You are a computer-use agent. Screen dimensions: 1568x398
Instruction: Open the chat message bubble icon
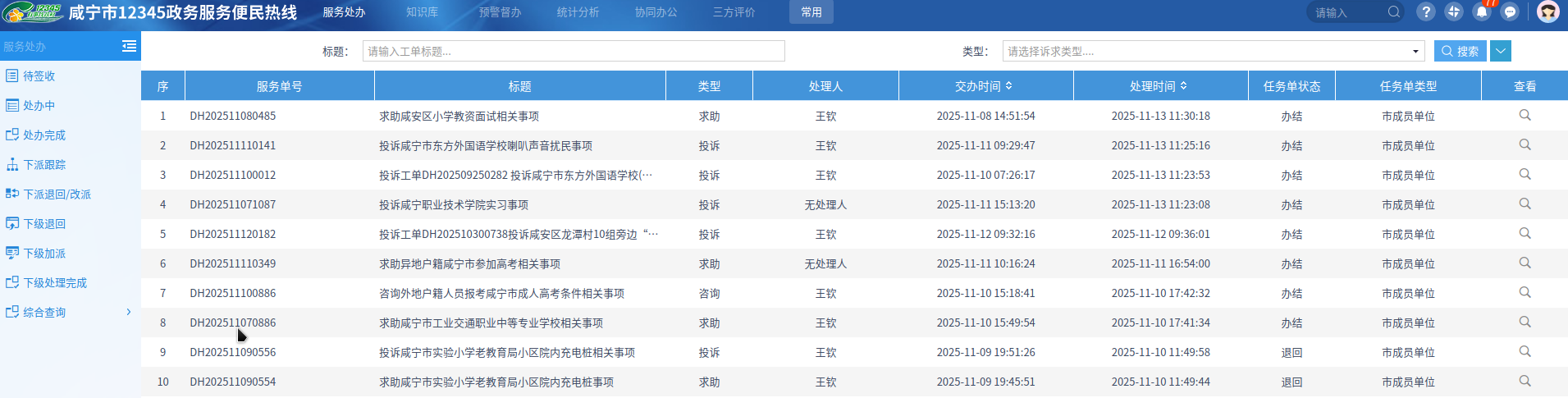point(1510,12)
